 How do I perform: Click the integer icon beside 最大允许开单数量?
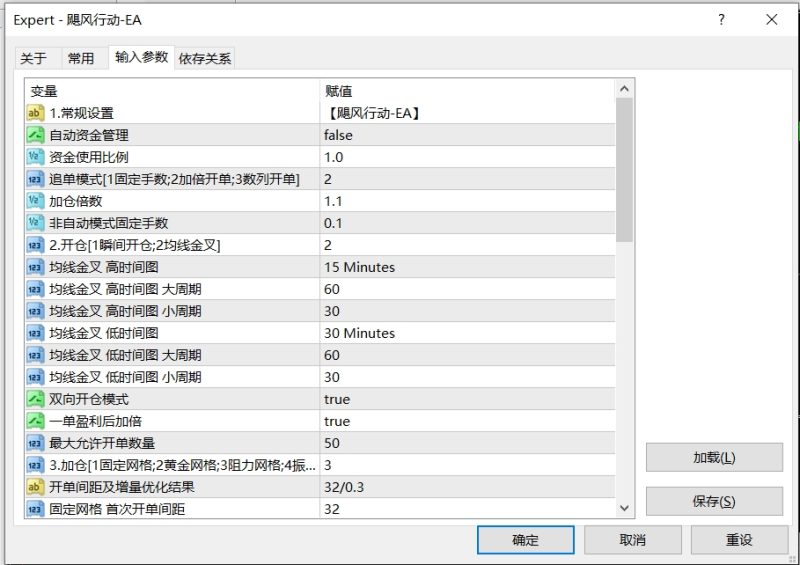tap(35, 443)
